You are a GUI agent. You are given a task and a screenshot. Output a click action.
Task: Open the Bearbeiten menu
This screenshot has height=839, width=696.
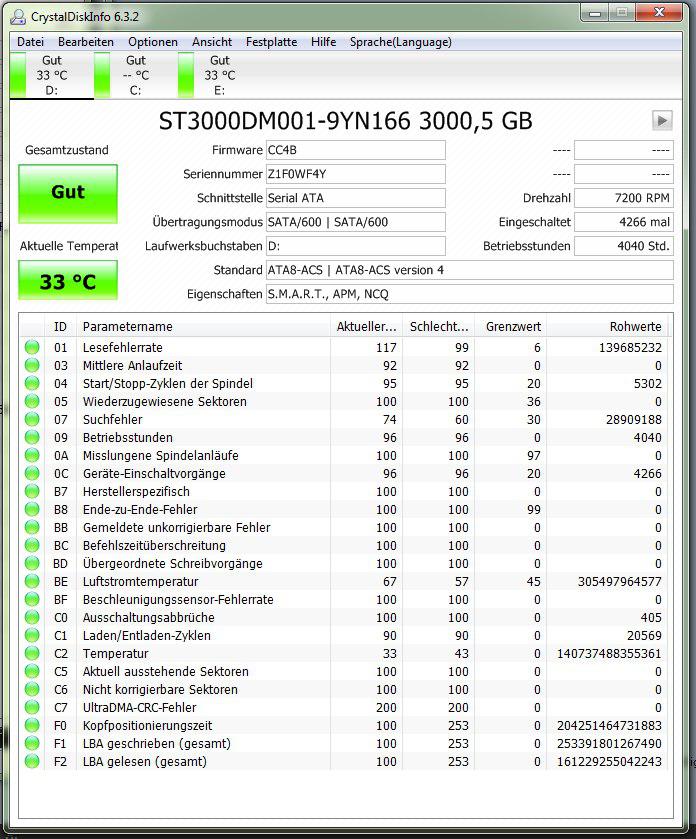click(x=86, y=42)
